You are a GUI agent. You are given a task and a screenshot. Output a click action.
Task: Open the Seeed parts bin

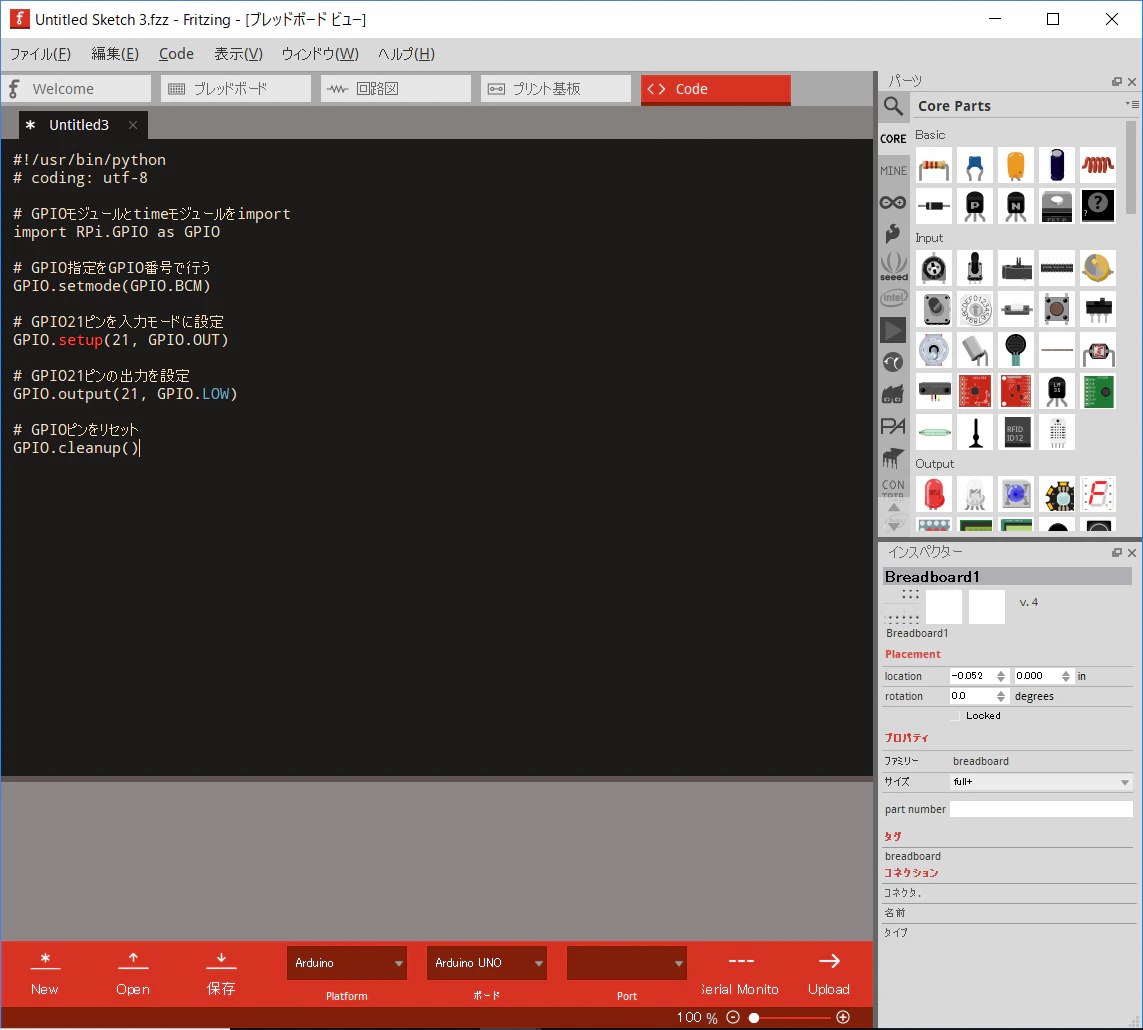tap(894, 267)
